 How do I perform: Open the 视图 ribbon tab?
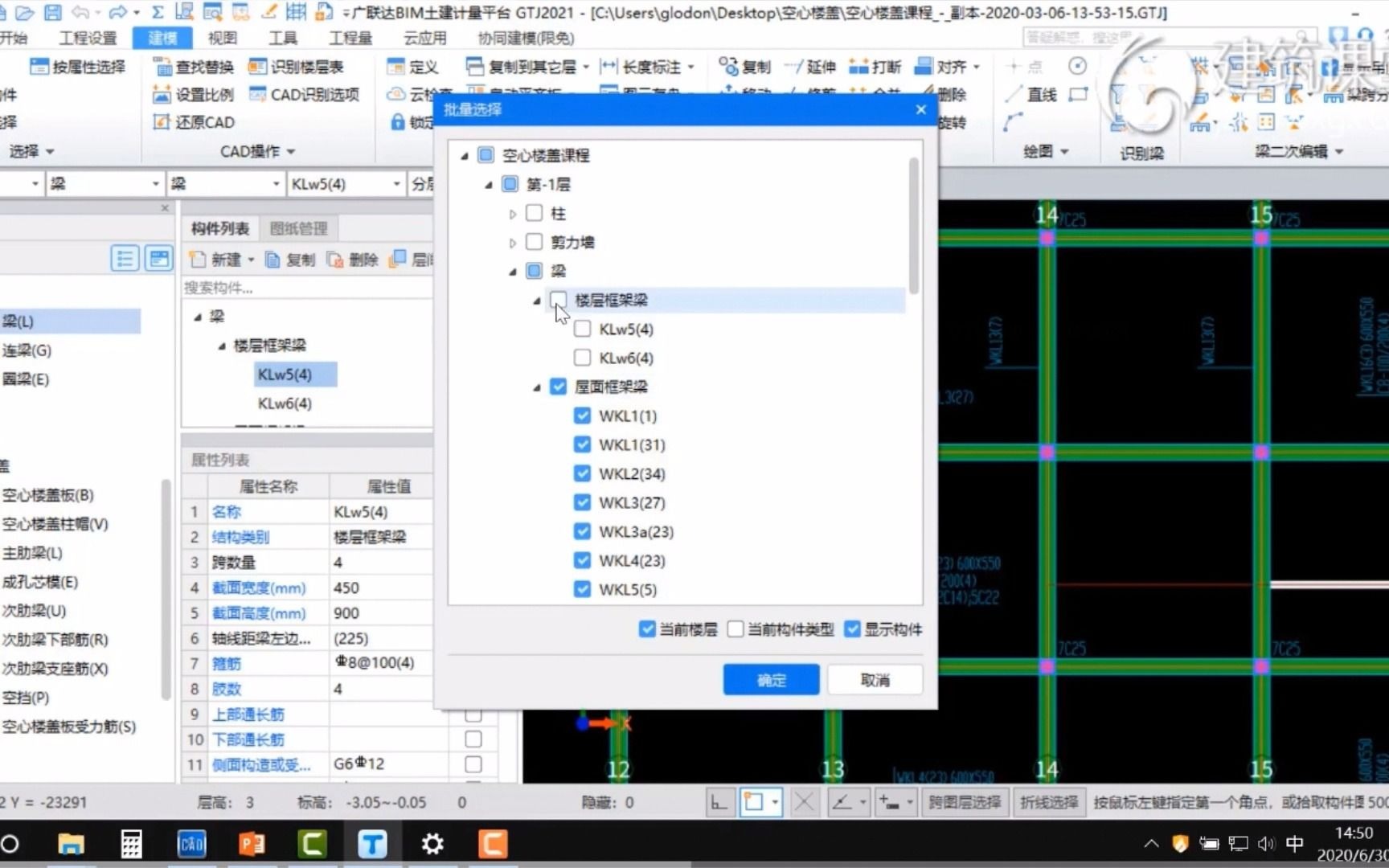click(223, 38)
